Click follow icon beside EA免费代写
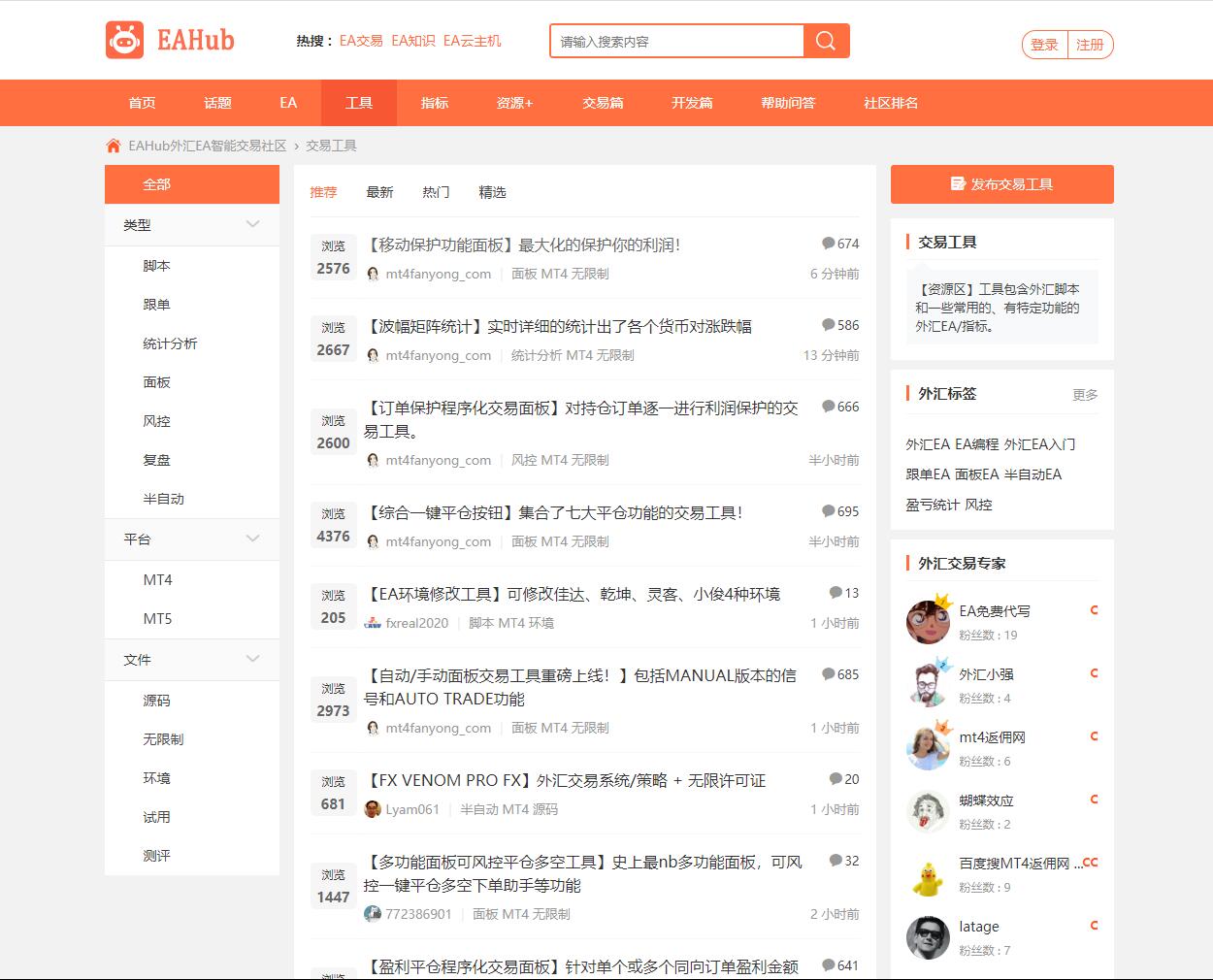The image size is (1213, 980). click(x=1094, y=610)
